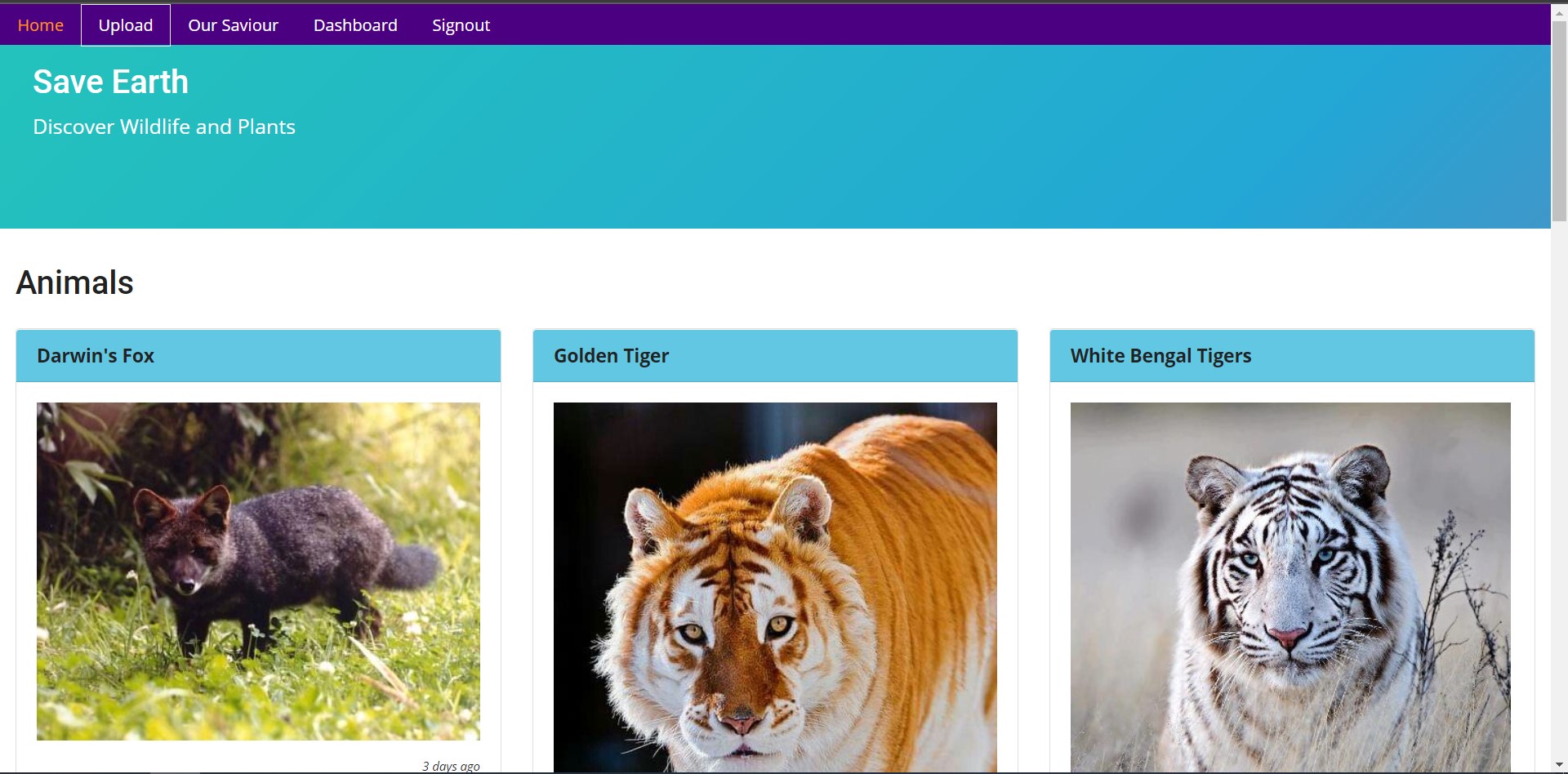Select the Golden Tiger card title
This screenshot has height=774, width=1568.
612,356
